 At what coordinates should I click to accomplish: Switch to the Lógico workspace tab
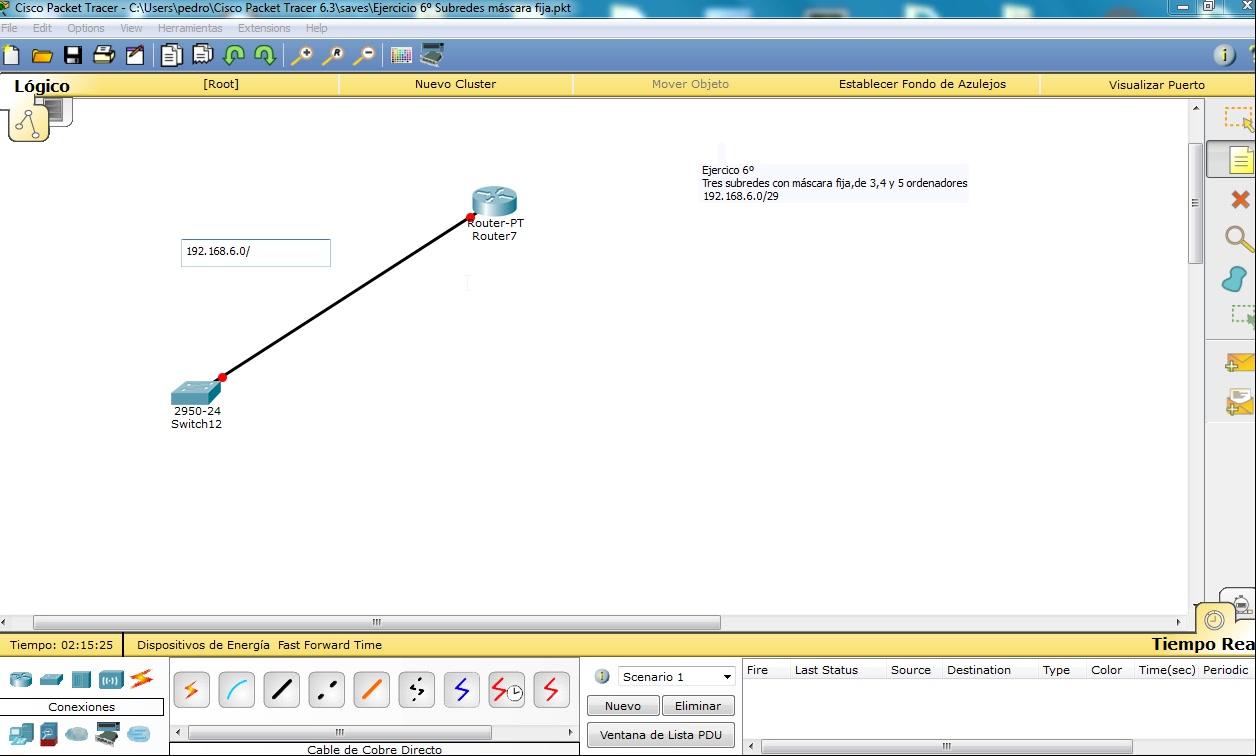pyautogui.click(x=42, y=86)
